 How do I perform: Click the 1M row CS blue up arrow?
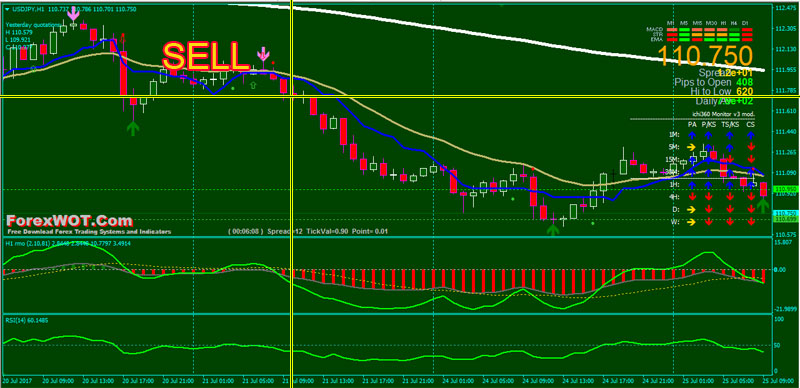(x=751, y=135)
